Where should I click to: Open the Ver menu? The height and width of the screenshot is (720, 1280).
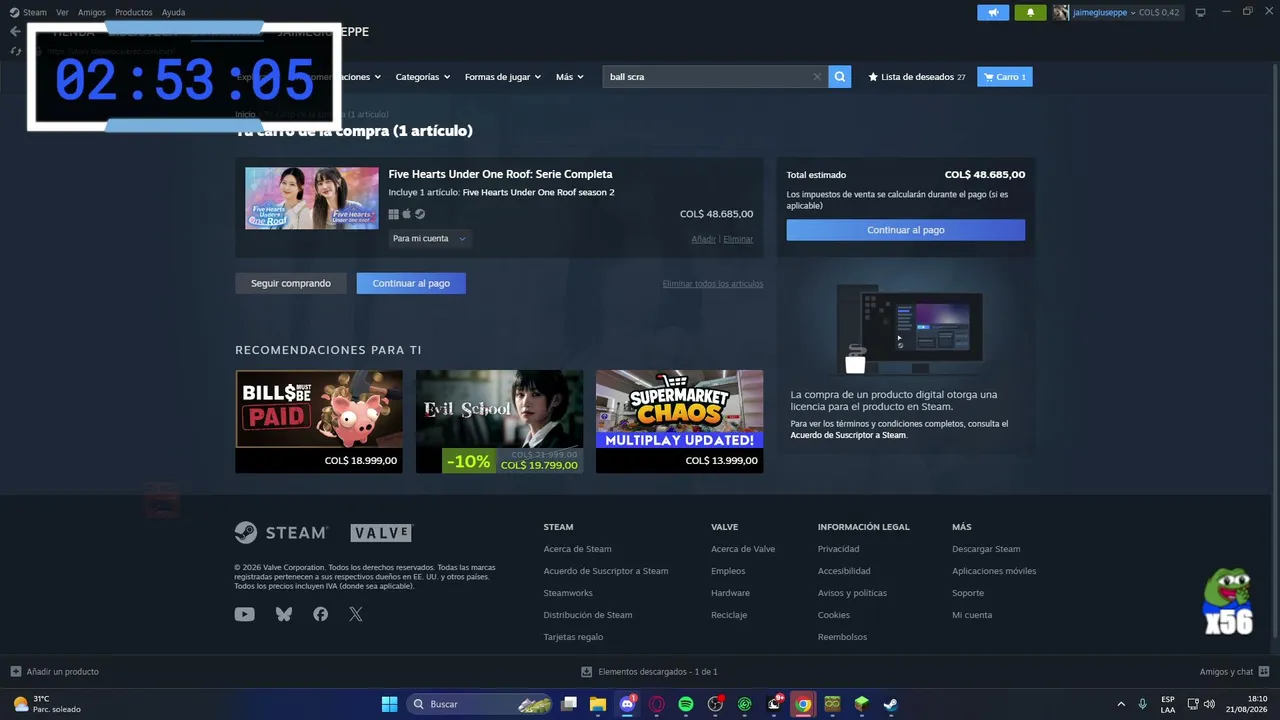pos(63,12)
